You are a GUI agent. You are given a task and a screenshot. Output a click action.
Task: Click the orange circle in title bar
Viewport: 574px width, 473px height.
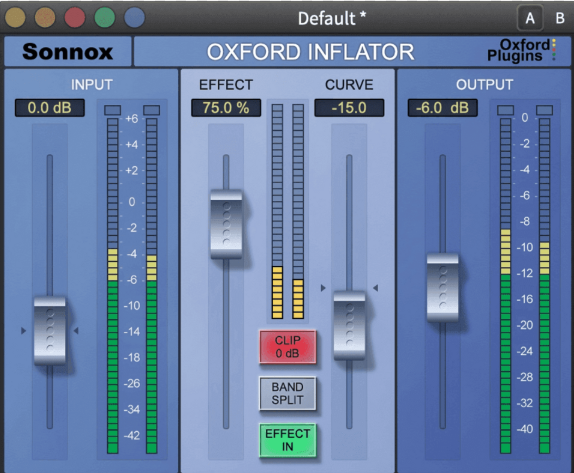pyautogui.click(x=45, y=17)
